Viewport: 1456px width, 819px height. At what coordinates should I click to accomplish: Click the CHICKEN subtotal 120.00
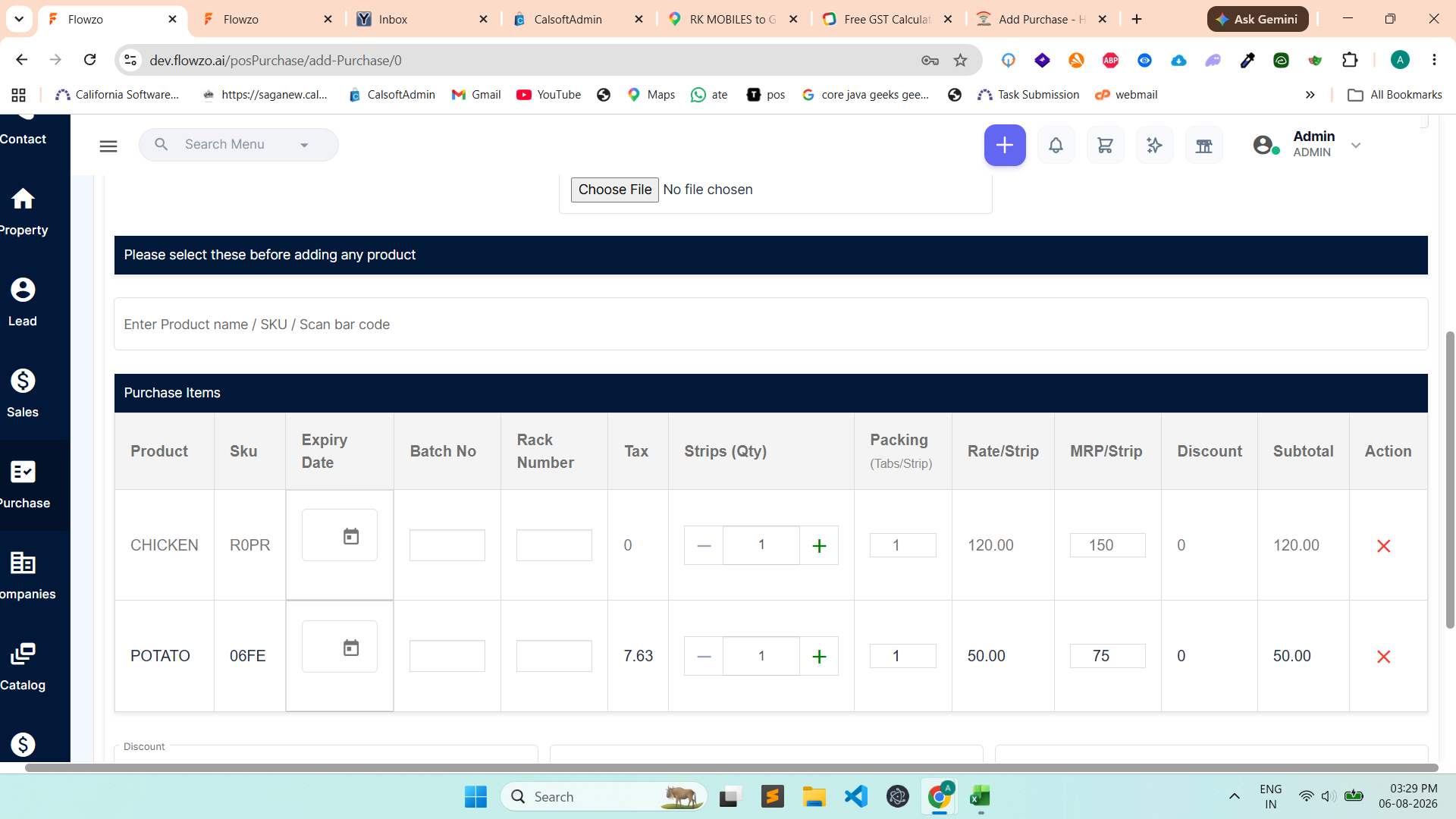pyautogui.click(x=1296, y=545)
